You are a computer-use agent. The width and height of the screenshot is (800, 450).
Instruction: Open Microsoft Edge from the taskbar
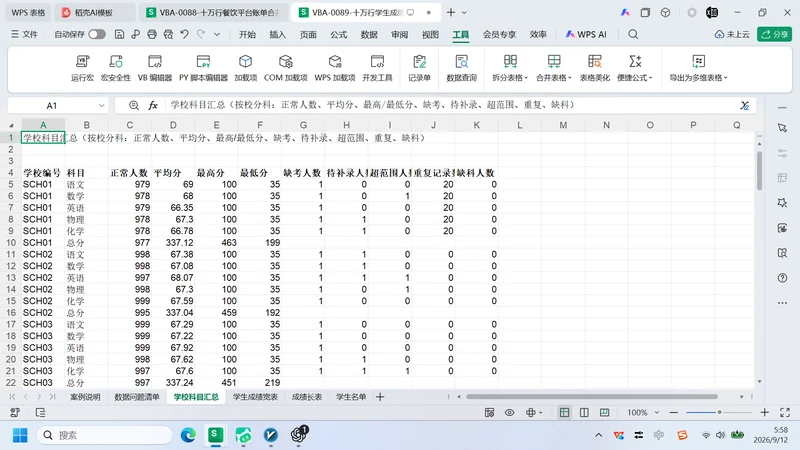pyautogui.click(x=188, y=435)
